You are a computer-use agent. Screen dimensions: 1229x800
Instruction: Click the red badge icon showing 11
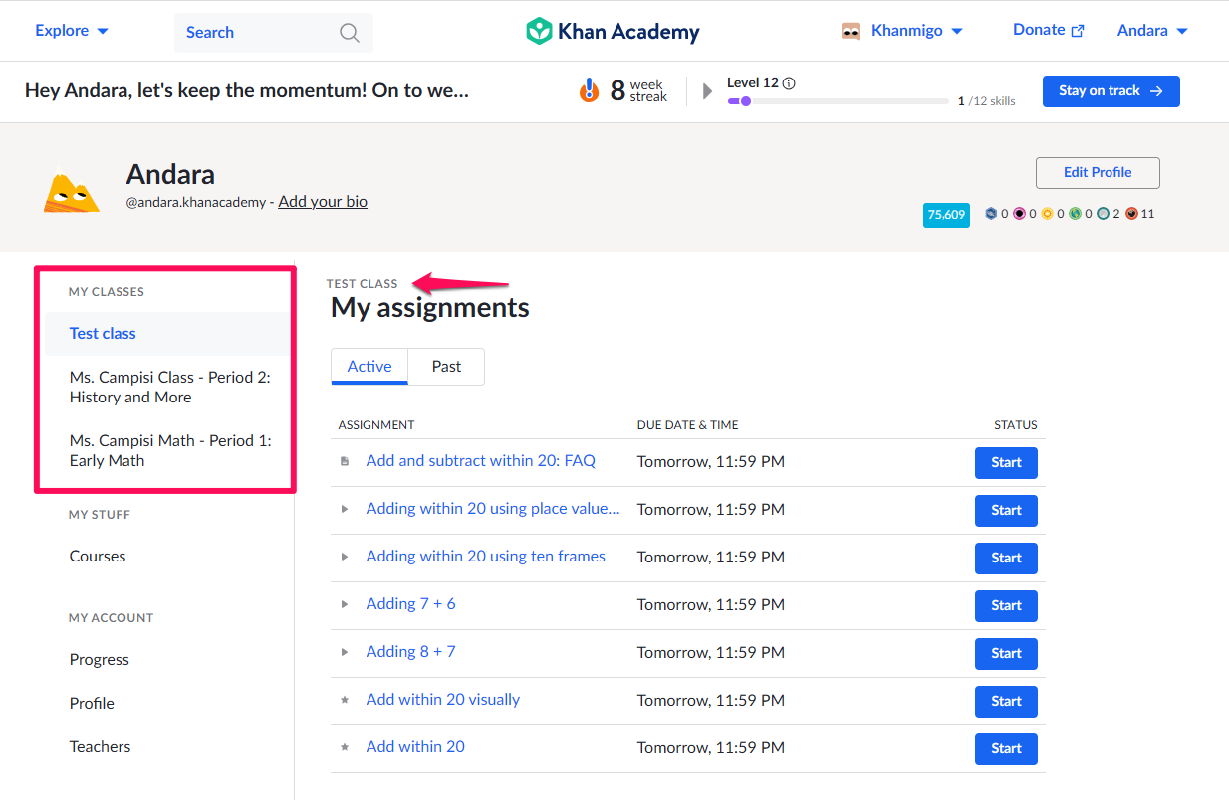pyautogui.click(x=1131, y=214)
